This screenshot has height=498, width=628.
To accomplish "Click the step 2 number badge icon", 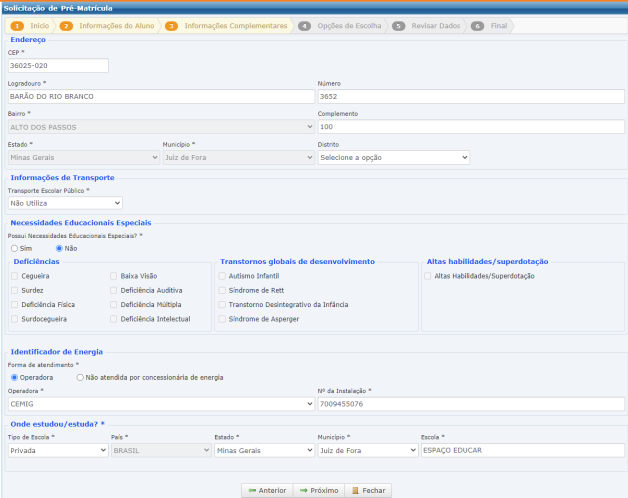I will (66, 26).
